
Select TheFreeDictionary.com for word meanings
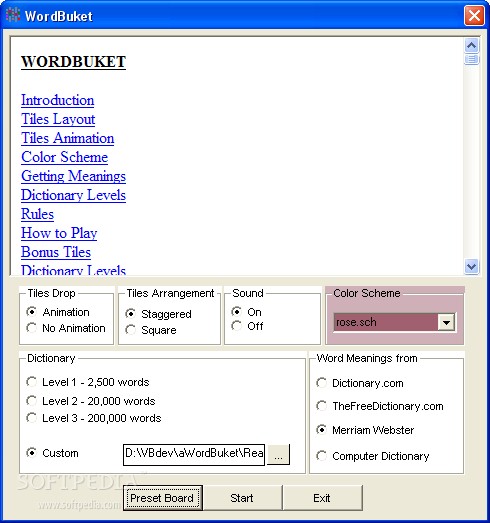[380, 406]
